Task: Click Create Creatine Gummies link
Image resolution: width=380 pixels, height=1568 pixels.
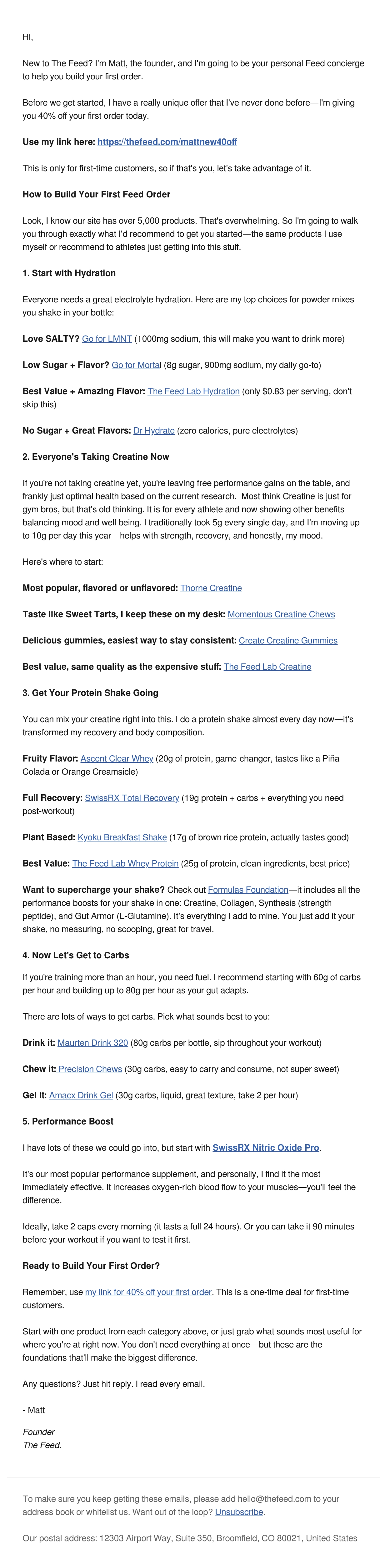Action: [287, 640]
